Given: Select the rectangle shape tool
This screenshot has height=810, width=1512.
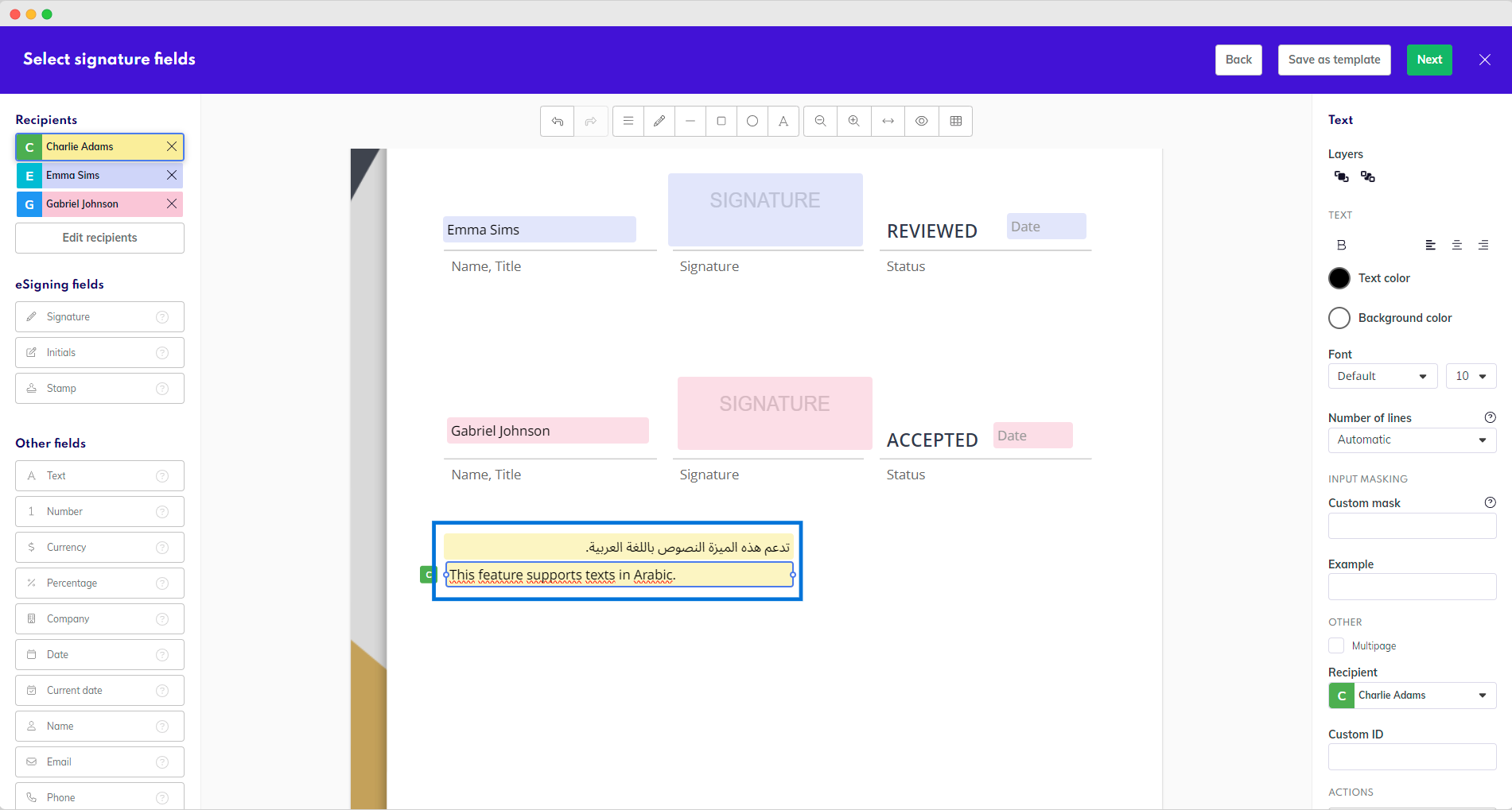Looking at the screenshot, I should coord(721,121).
